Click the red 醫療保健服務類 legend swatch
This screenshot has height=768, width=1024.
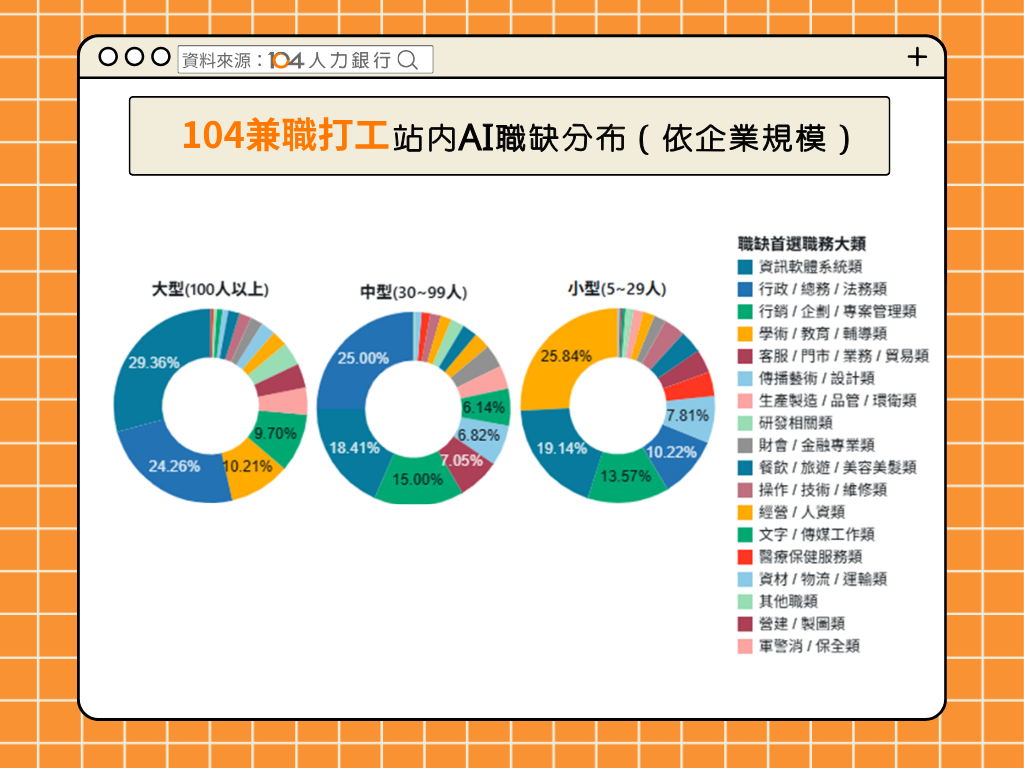745,557
